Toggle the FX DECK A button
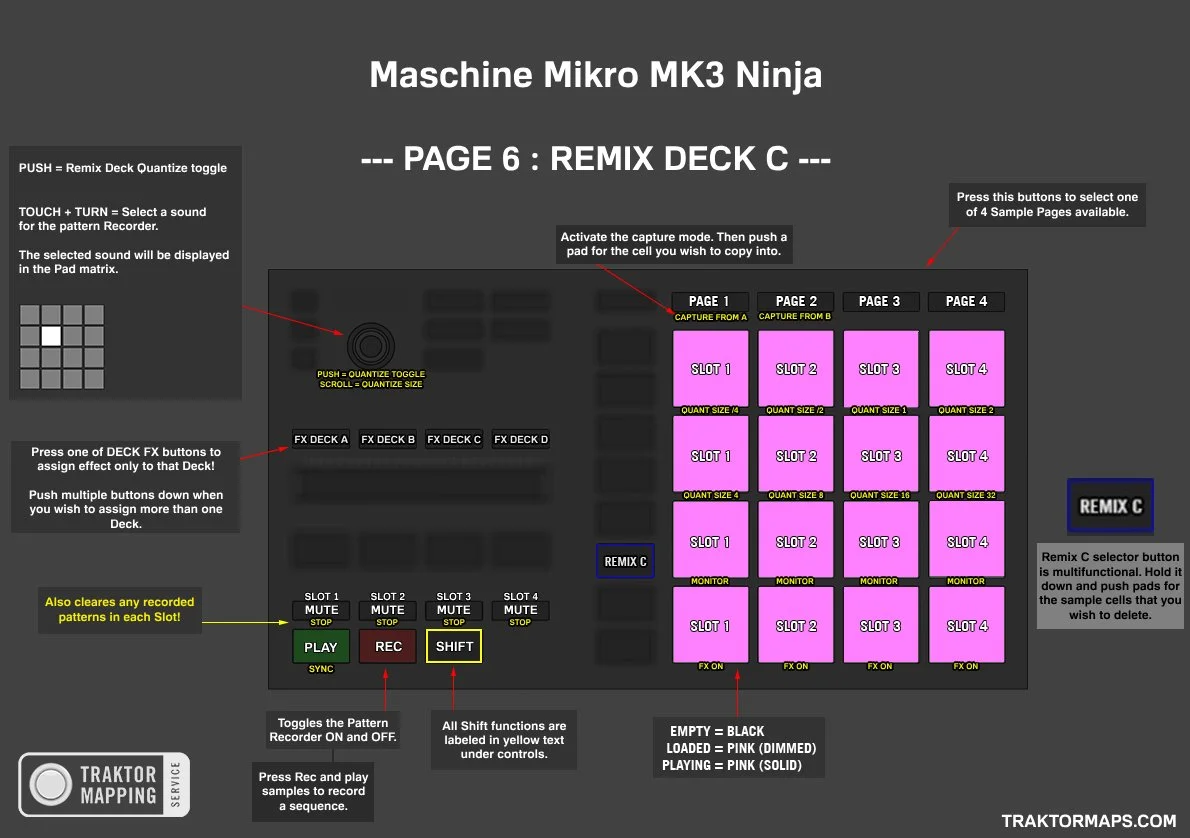Image resolution: width=1190 pixels, height=838 pixels. tap(321, 439)
